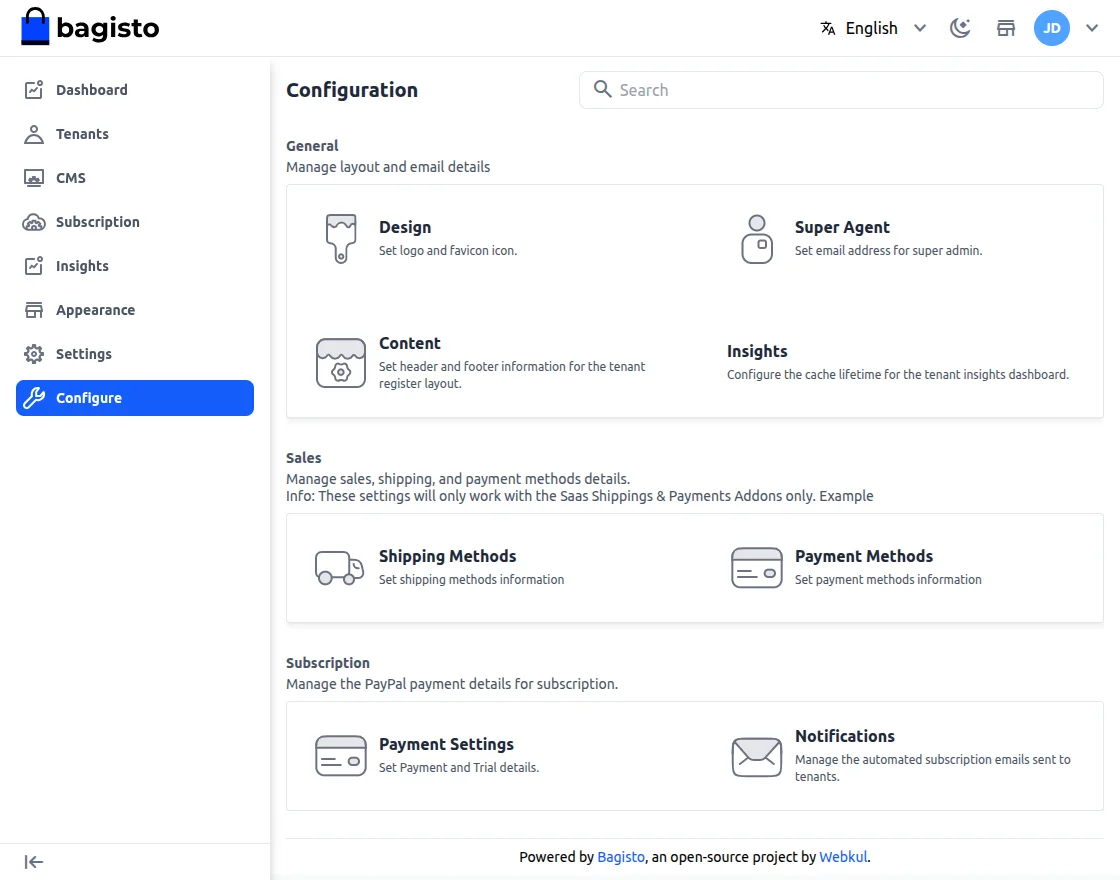
Task: Click the Super Agent person icon
Action: tap(757, 239)
